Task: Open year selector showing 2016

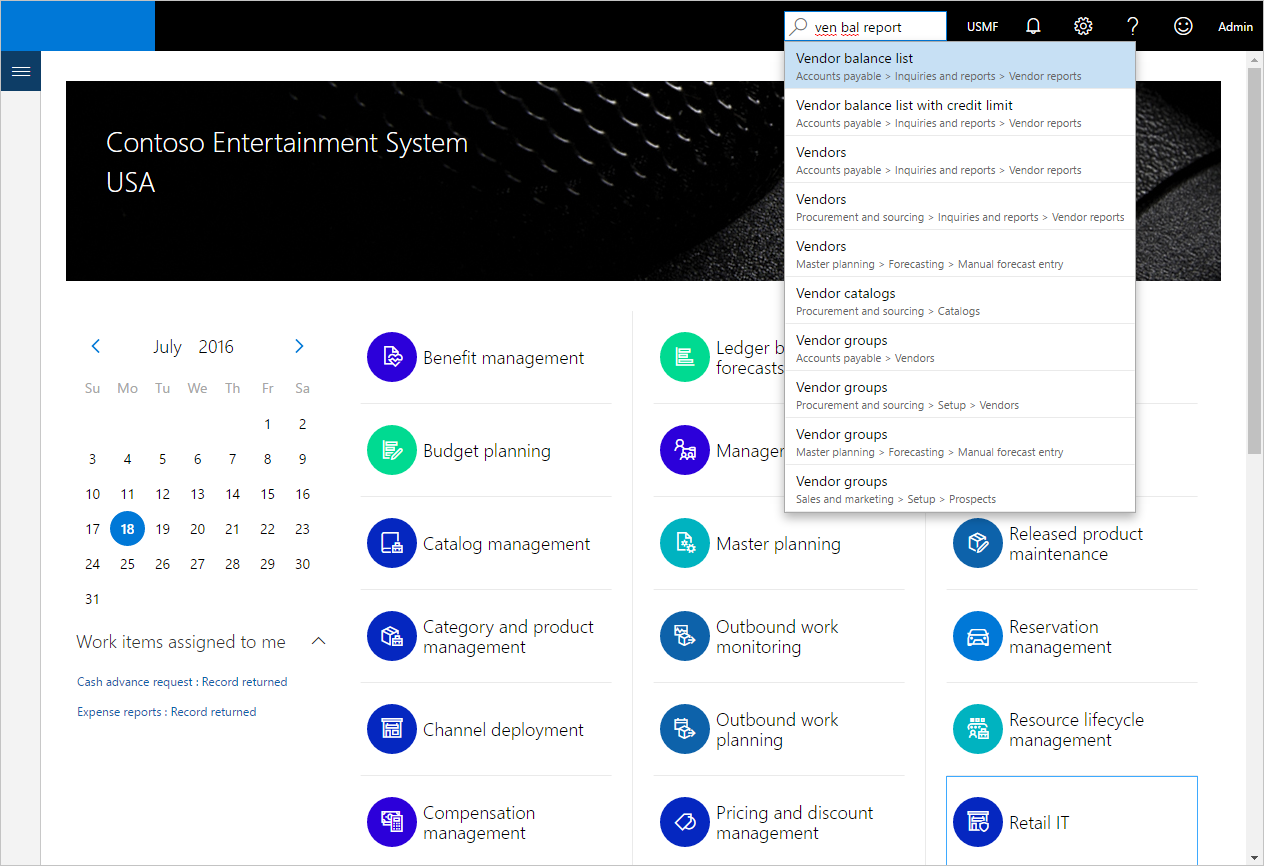Action: [x=216, y=347]
